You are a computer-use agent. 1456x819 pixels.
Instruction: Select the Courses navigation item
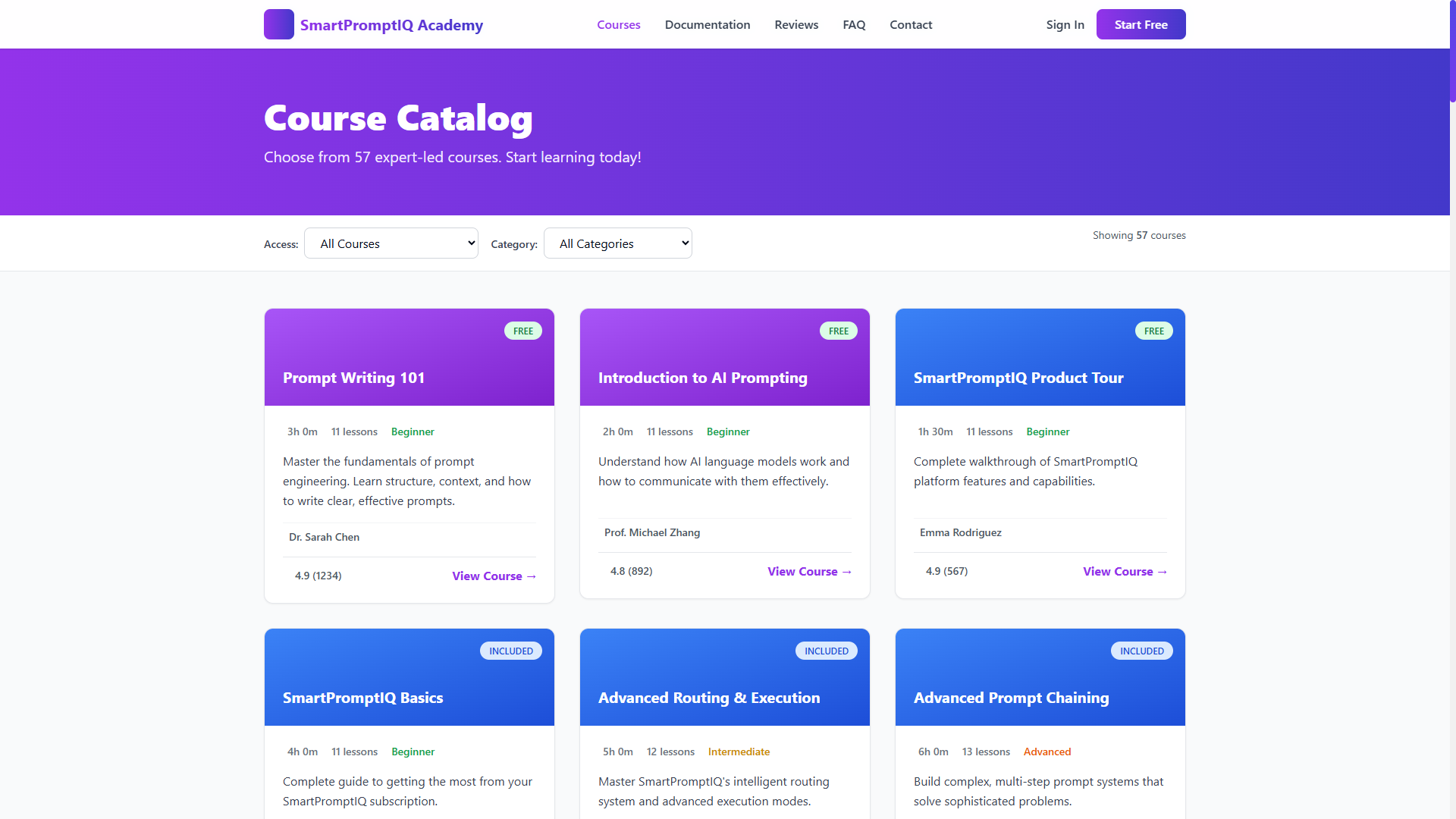coord(618,24)
